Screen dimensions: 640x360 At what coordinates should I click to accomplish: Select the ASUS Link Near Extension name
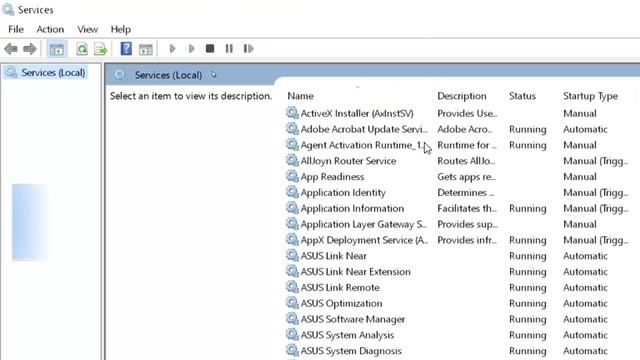356,272
